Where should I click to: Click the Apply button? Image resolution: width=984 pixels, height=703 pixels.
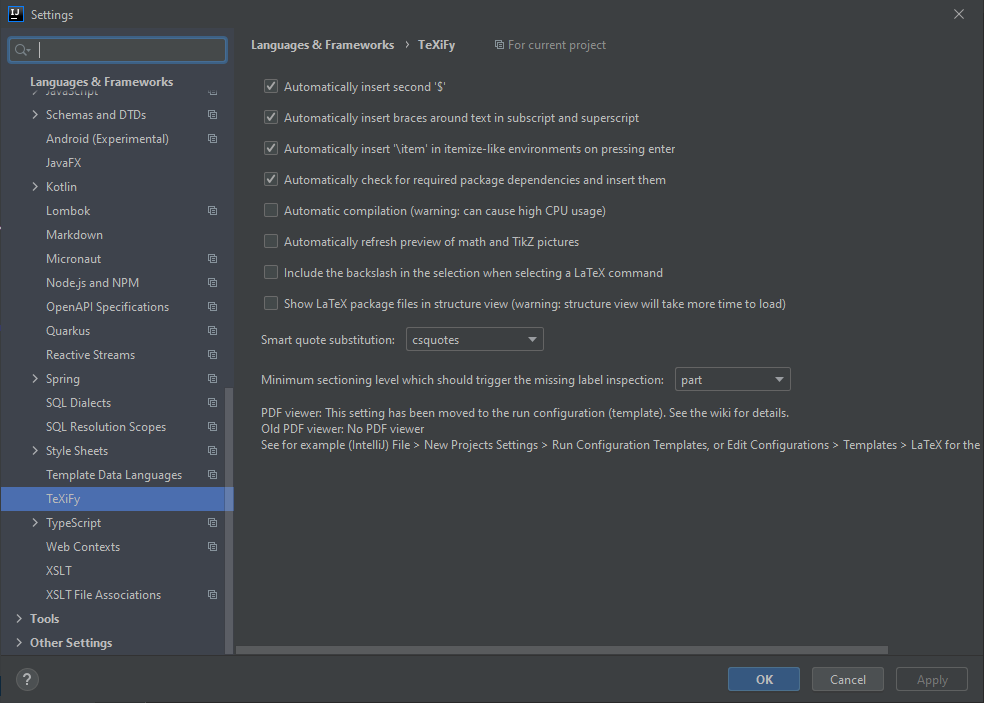coord(931,679)
